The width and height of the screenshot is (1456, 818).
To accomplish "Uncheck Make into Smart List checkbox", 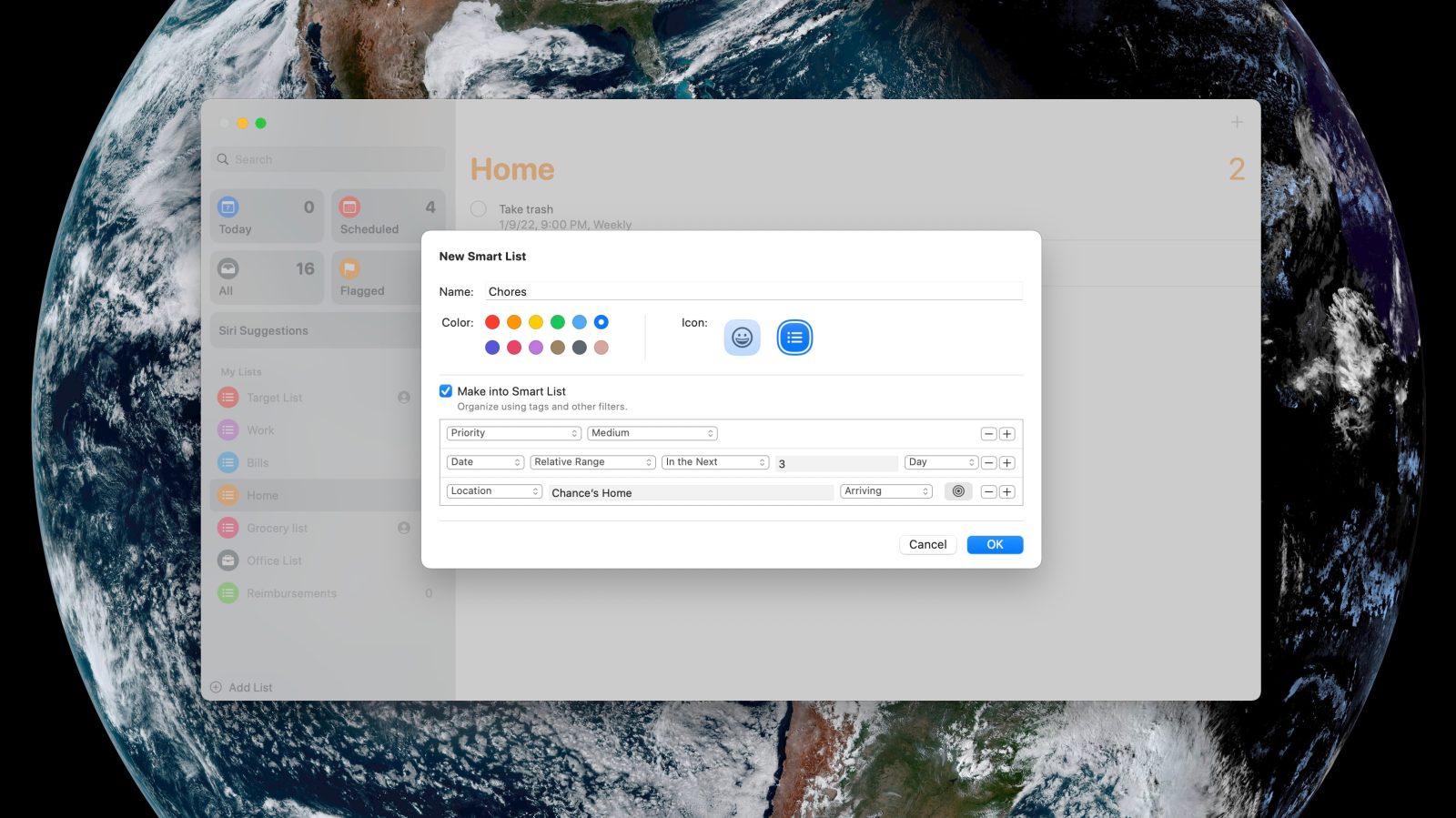I will tap(446, 391).
